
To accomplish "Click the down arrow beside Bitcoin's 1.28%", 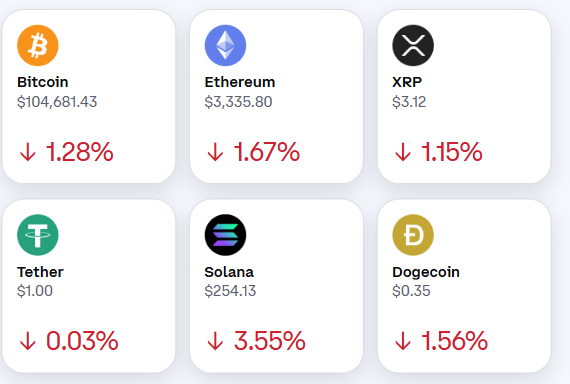I will (x=28, y=152).
